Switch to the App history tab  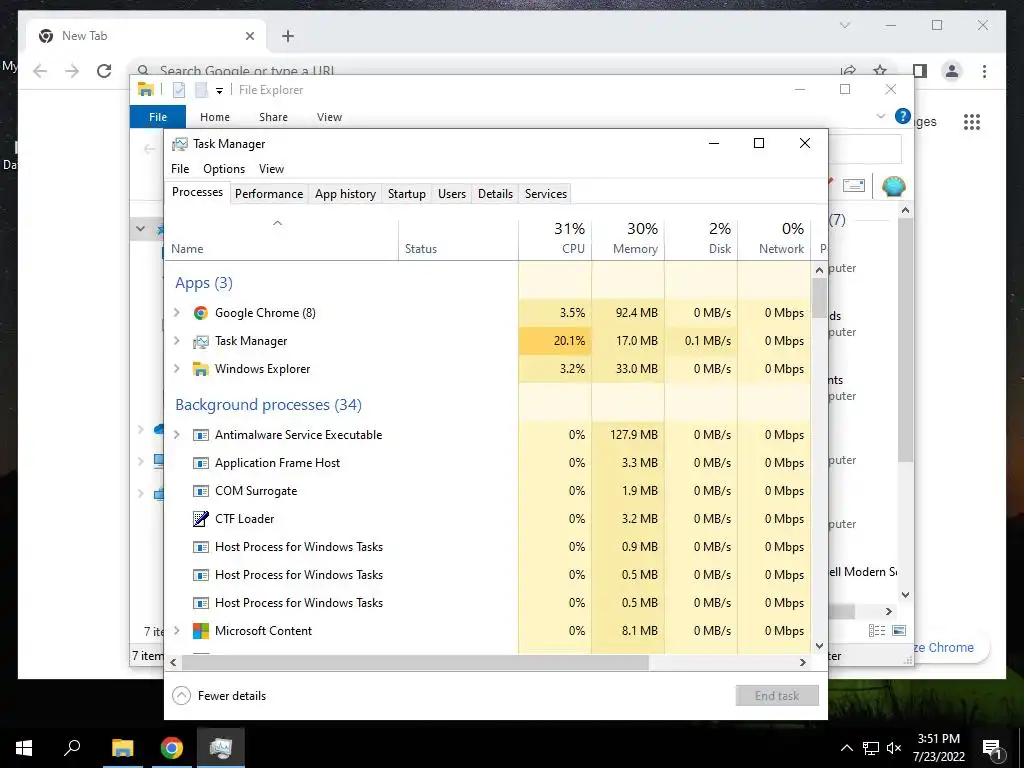[x=345, y=193]
